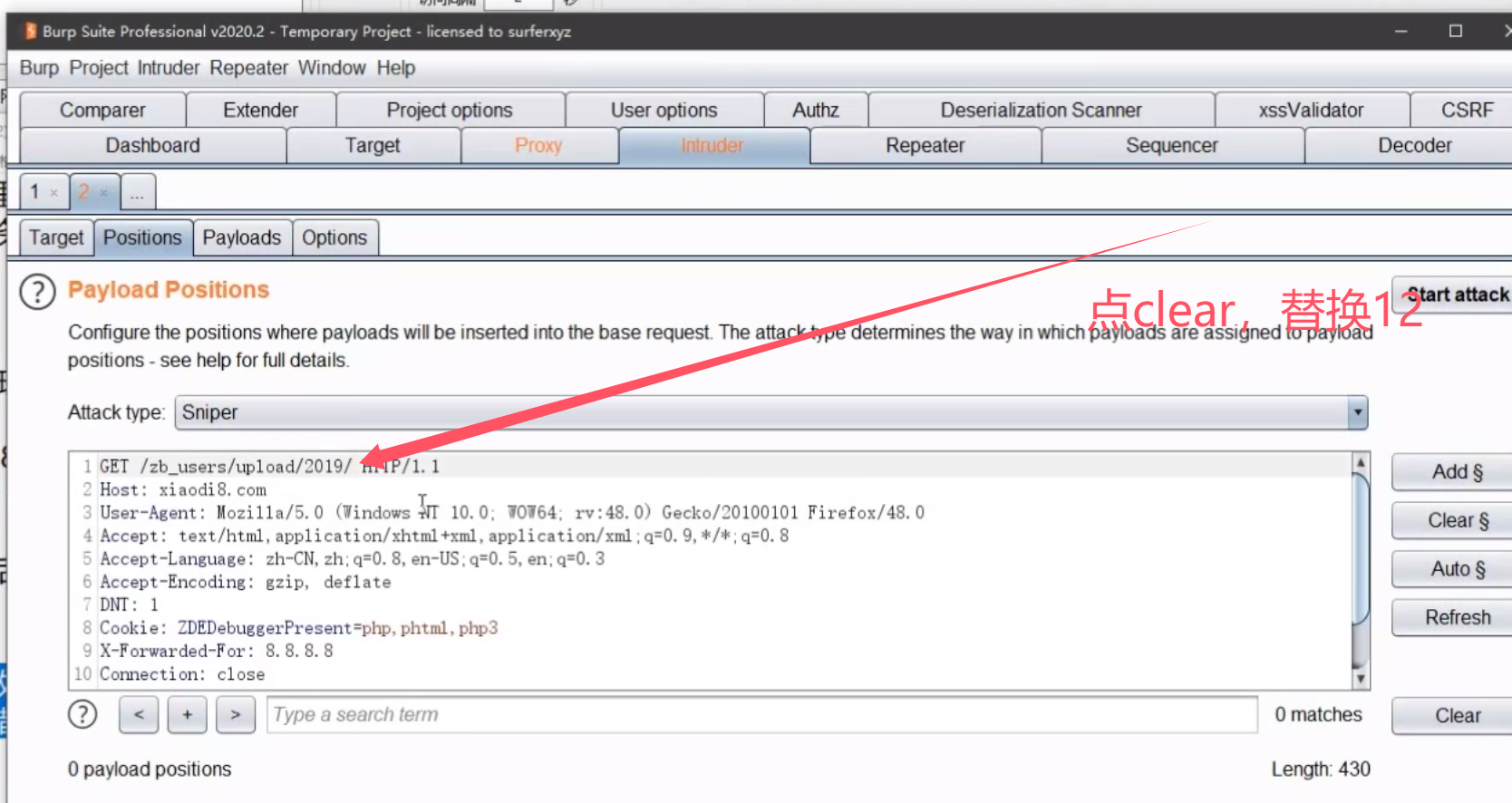The width and height of the screenshot is (1512, 803).
Task: Go to previous search match arrow
Action: pyautogui.click(x=139, y=715)
